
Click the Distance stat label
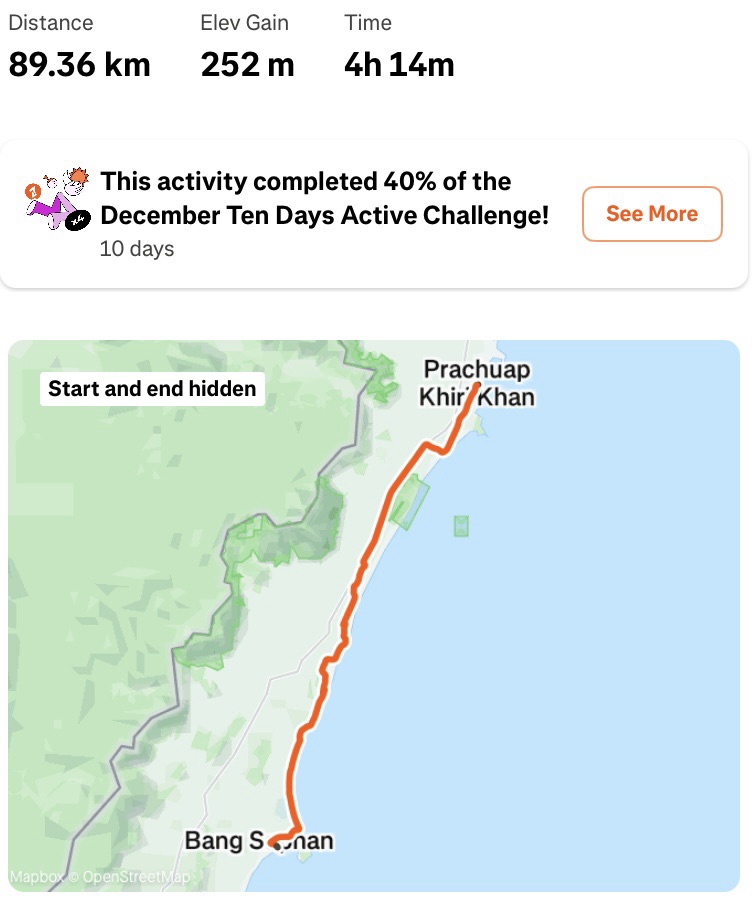[x=51, y=22]
